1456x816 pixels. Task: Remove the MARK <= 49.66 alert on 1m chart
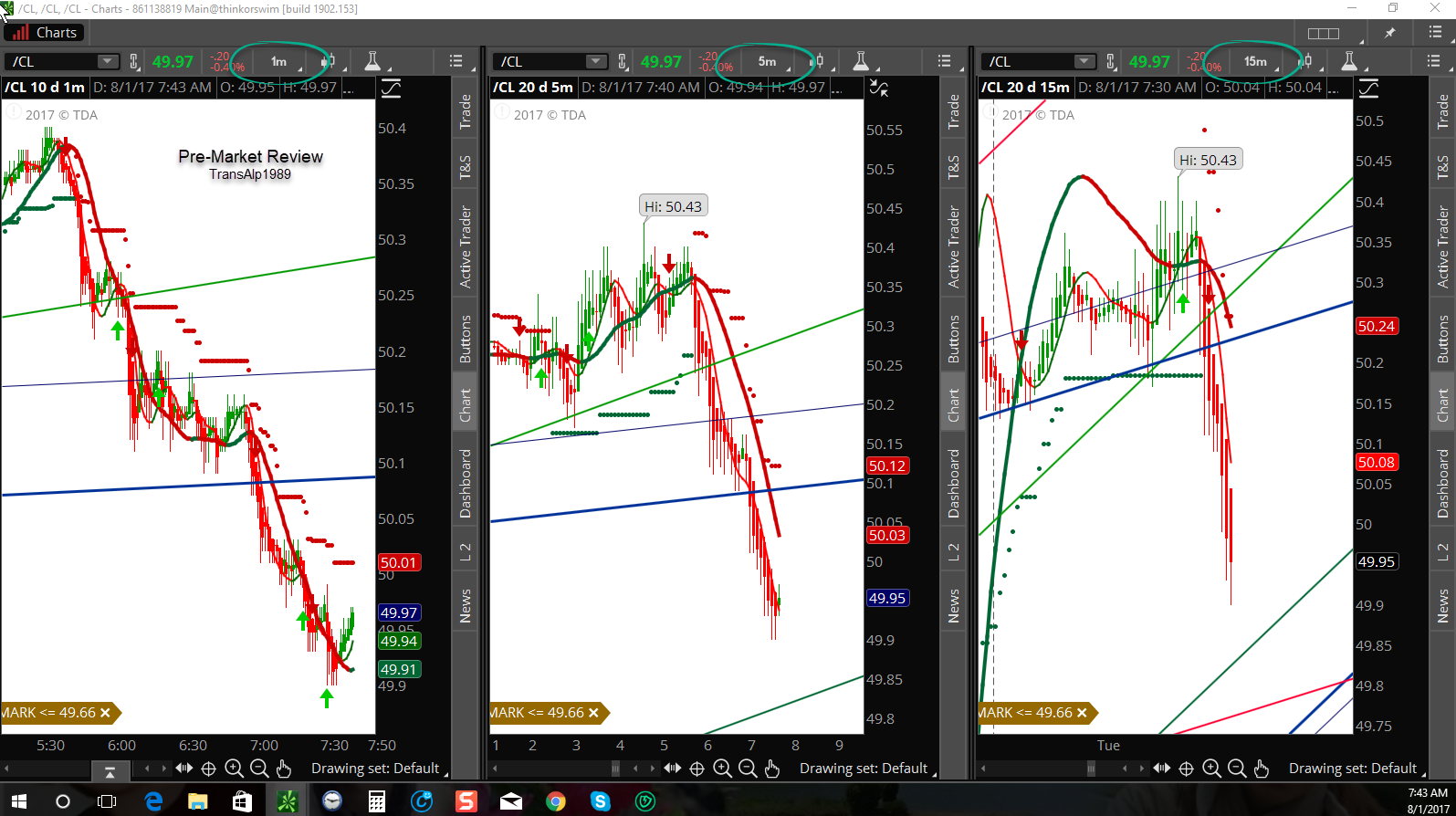(105, 713)
